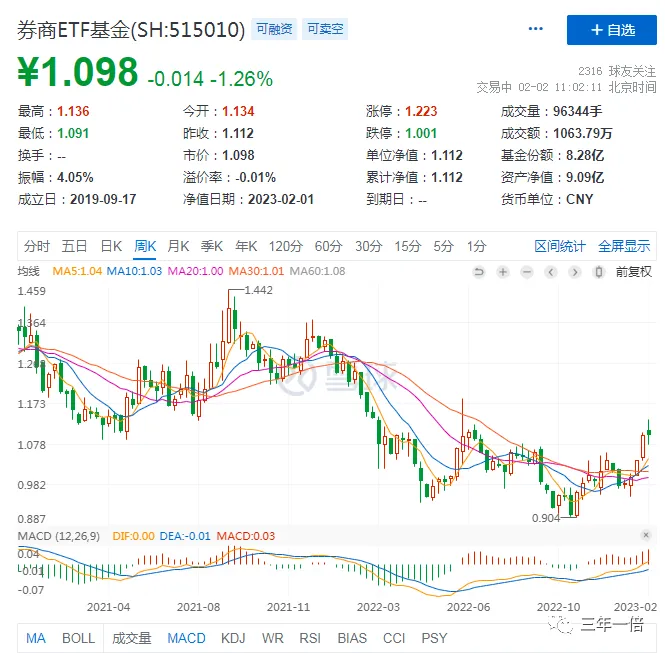Select the 5分 interval tab
The image size is (665, 653).
coord(443,246)
